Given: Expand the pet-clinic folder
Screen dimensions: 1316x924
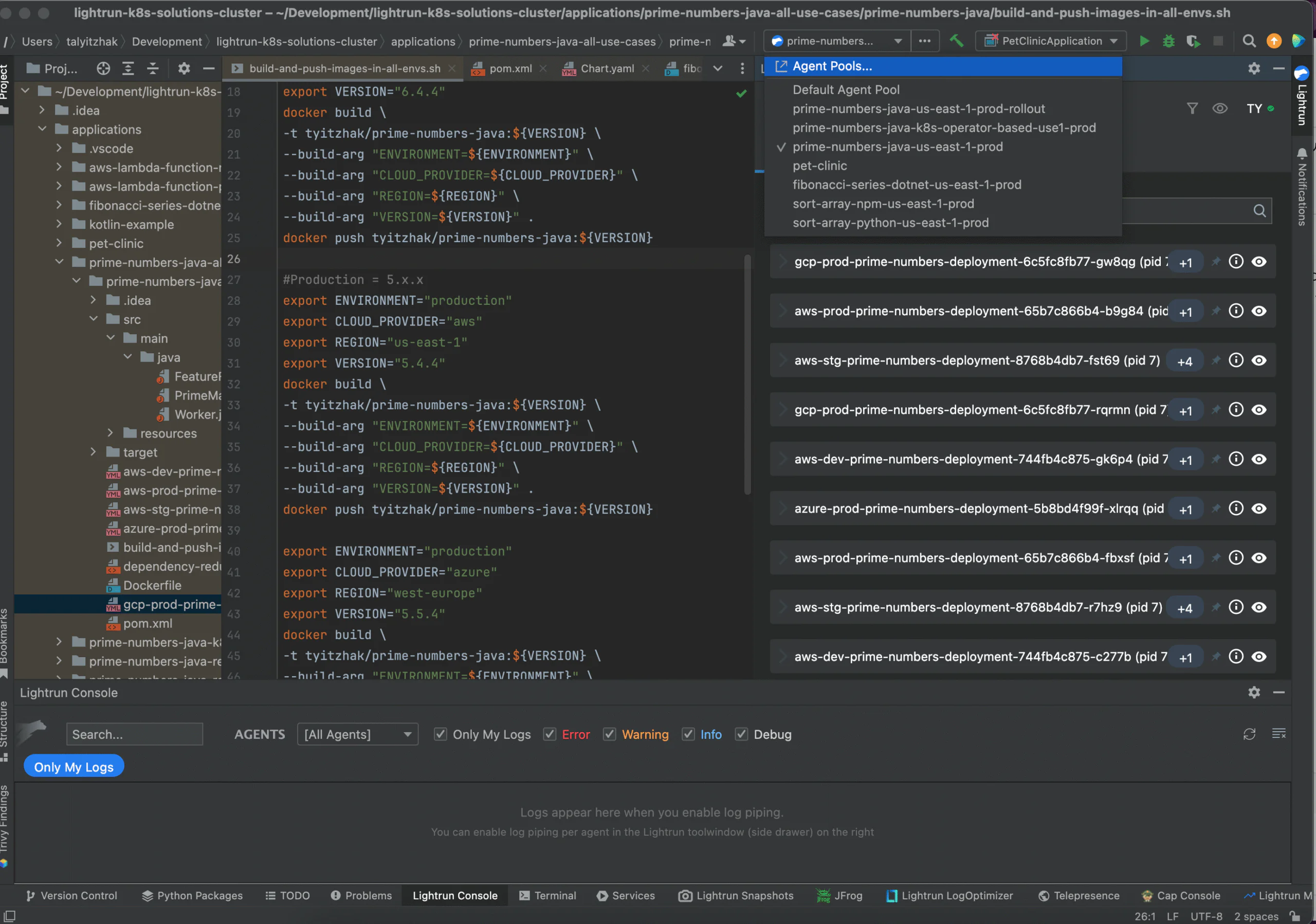Looking at the screenshot, I should coord(59,243).
